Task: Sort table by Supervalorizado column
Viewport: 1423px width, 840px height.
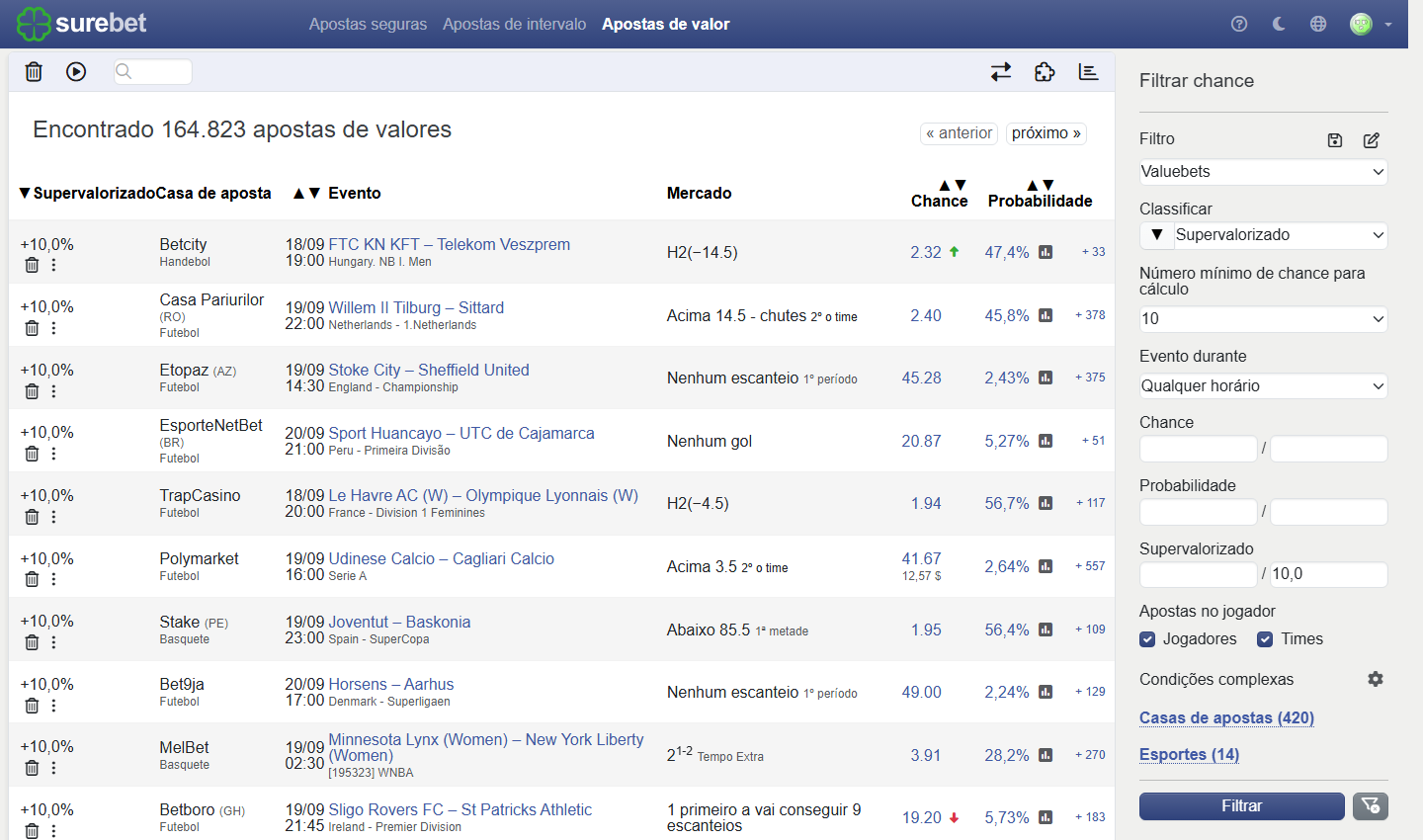Action: (87, 194)
